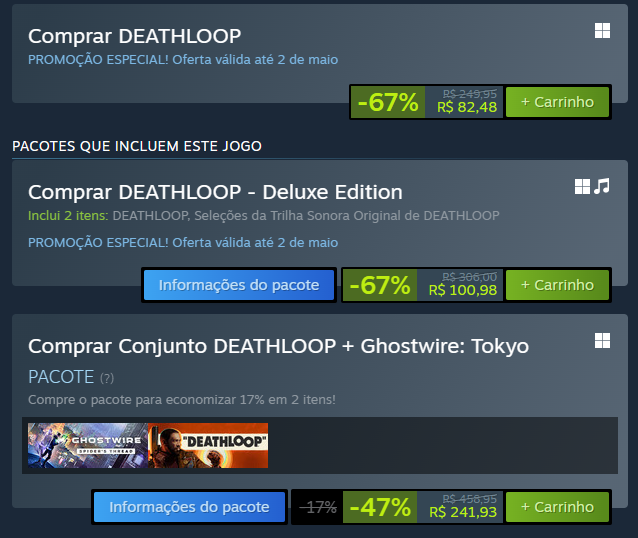This screenshot has width=638, height=538.
Task: Open Deluxe Edition package information
Action: point(239,285)
